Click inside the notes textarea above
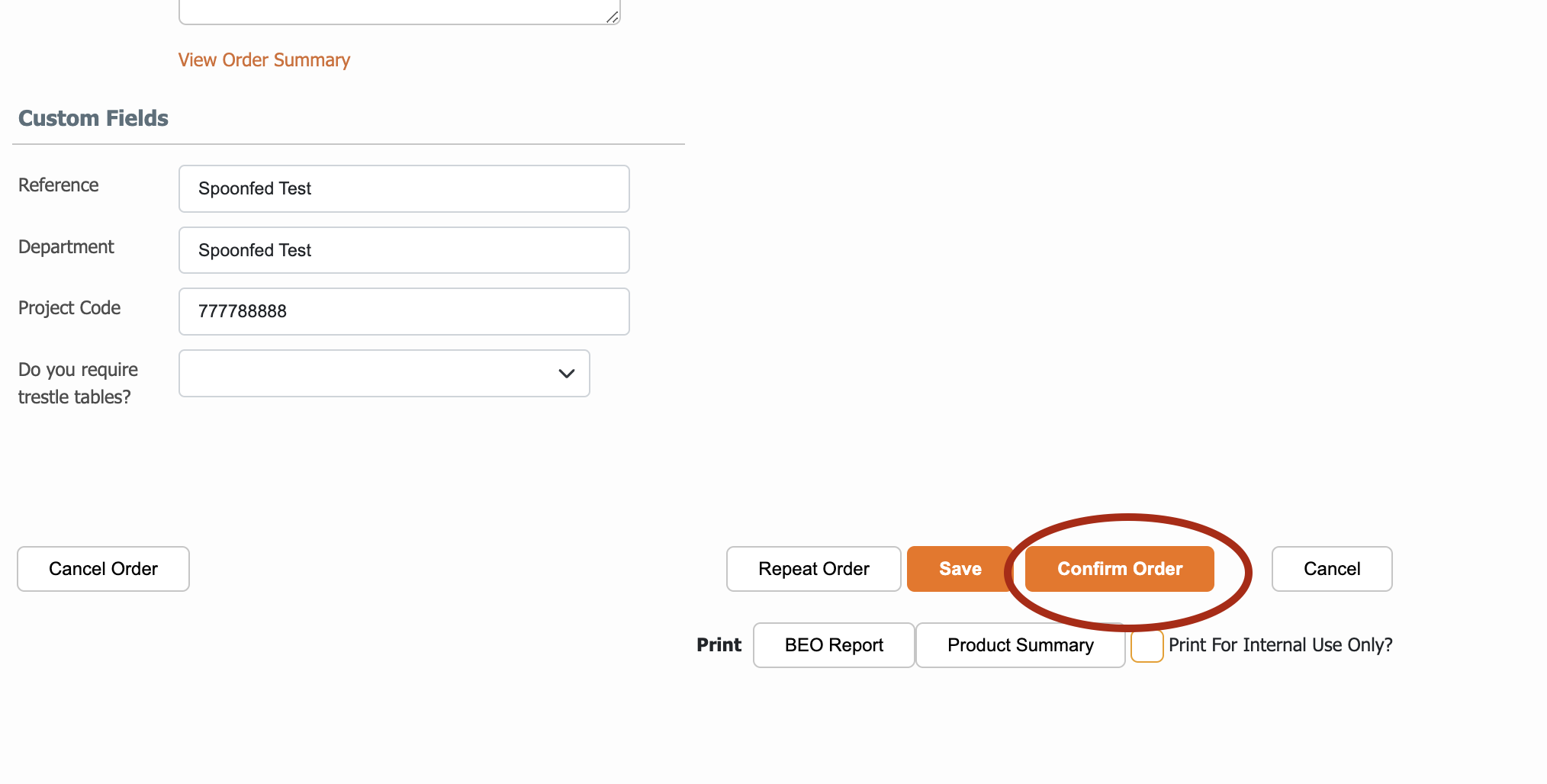 (399, 11)
